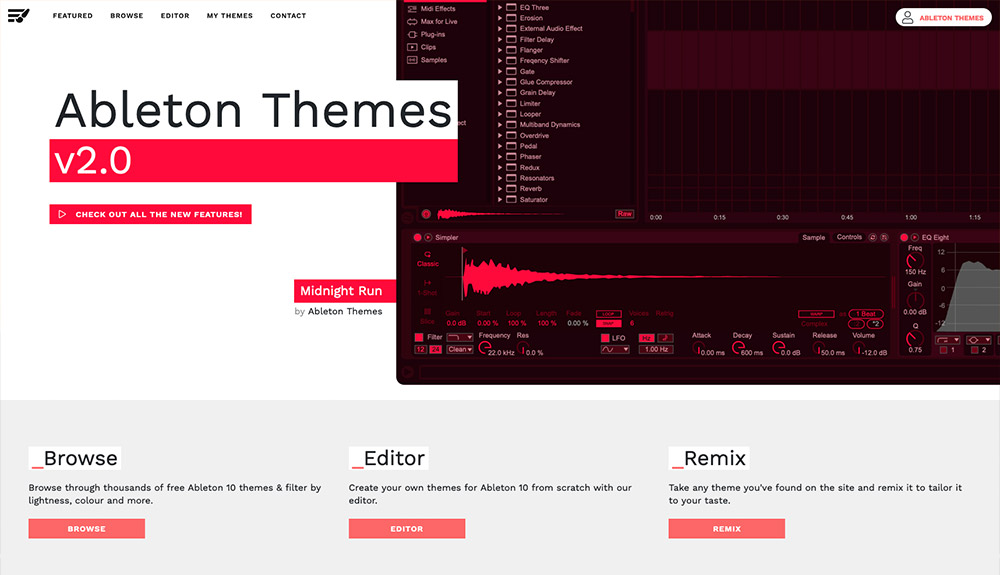Expand the Saturator folder
Viewport: 1000px width, 575px height.
click(500, 200)
